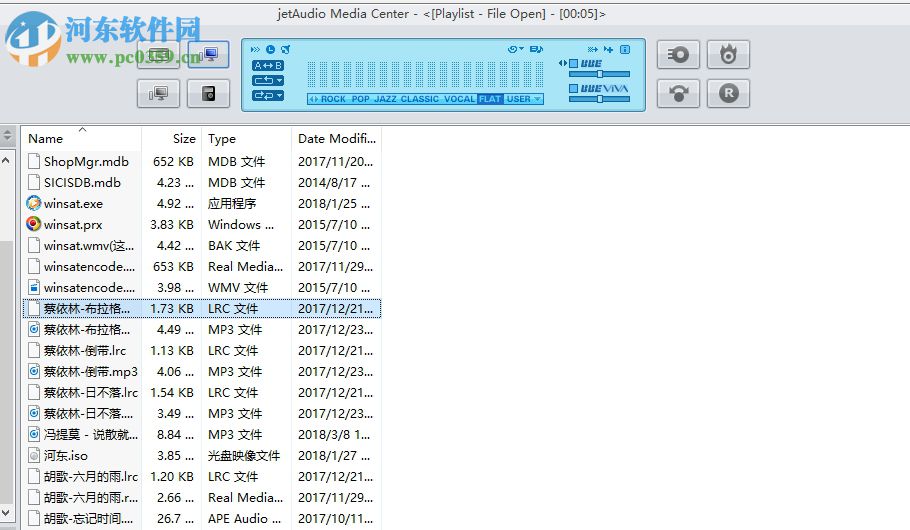
Task: Click the 光盘映像文件 type cell
Action: coord(244,456)
